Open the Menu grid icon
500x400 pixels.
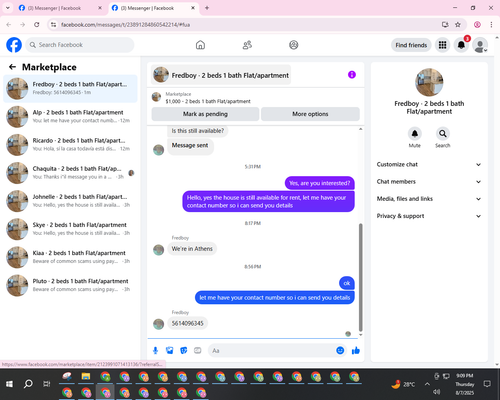[442, 45]
